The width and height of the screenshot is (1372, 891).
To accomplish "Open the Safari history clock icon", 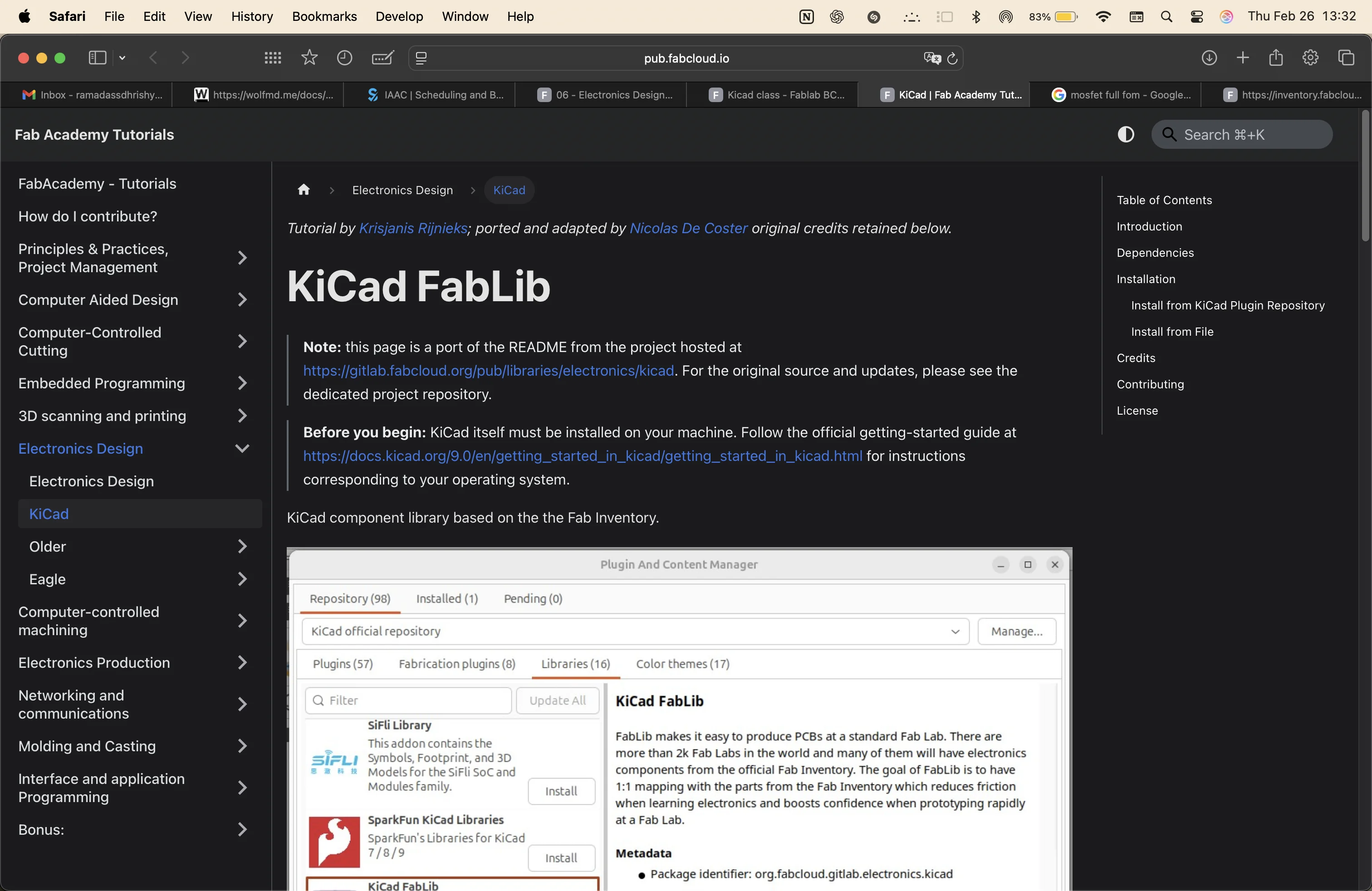I will [344, 58].
